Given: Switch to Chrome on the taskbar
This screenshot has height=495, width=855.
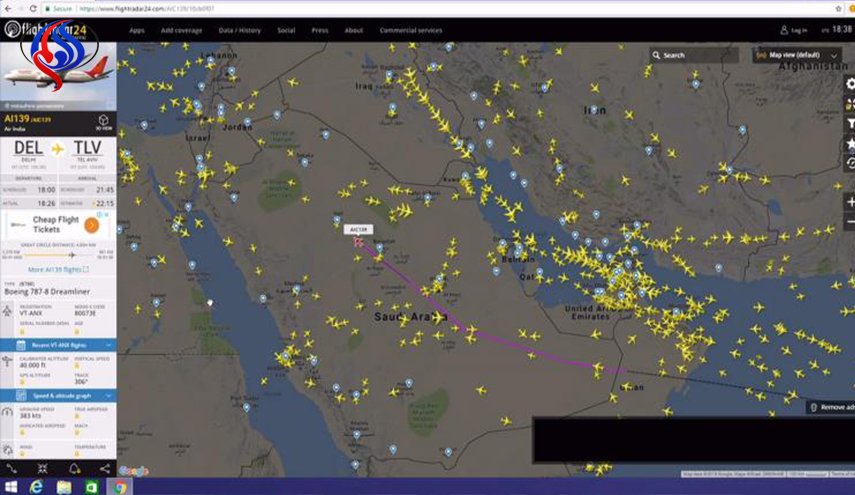Looking at the screenshot, I should point(119,487).
